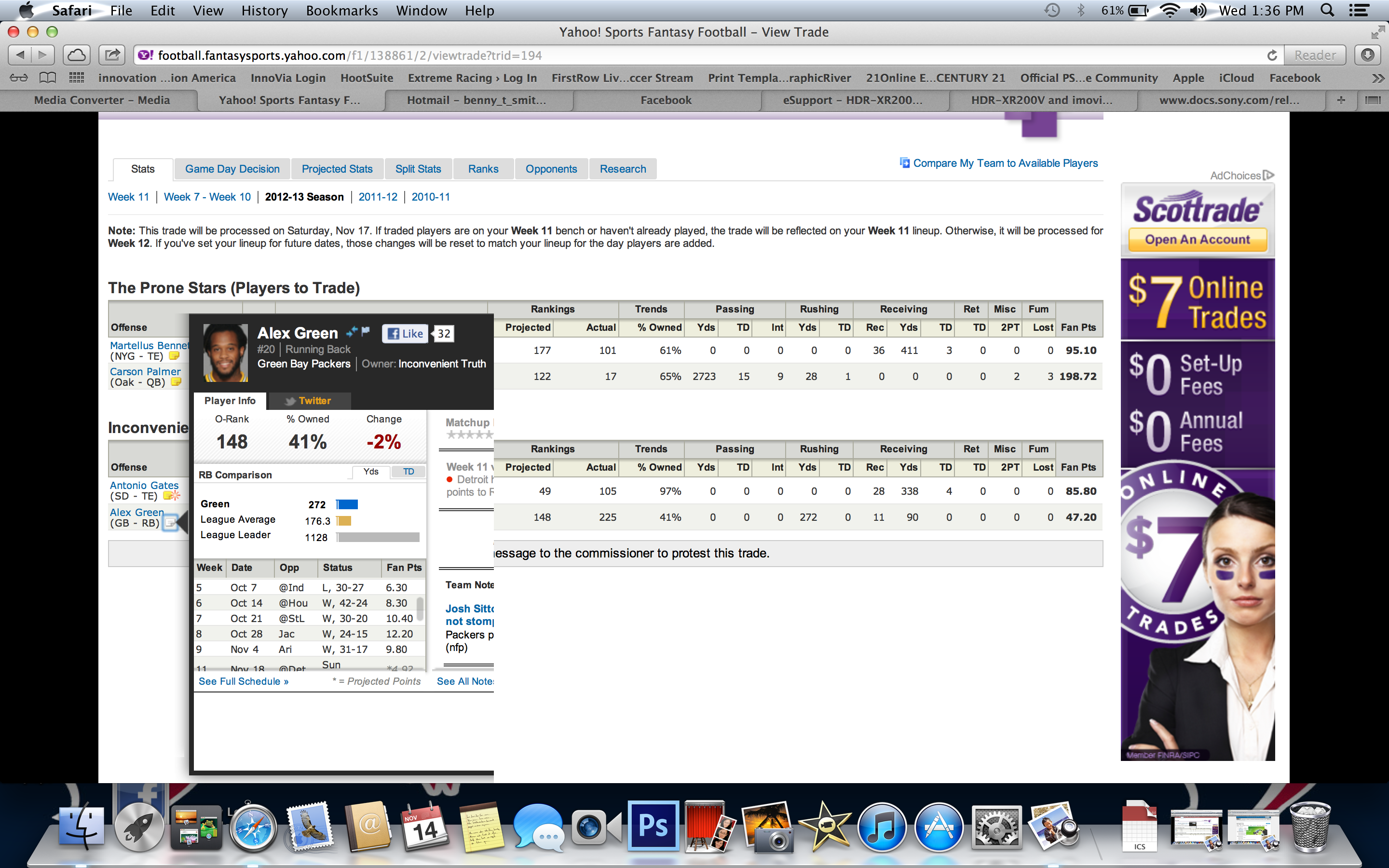Click Alex Green's headshot photo
This screenshot has width=1389, height=868.
tap(226, 353)
